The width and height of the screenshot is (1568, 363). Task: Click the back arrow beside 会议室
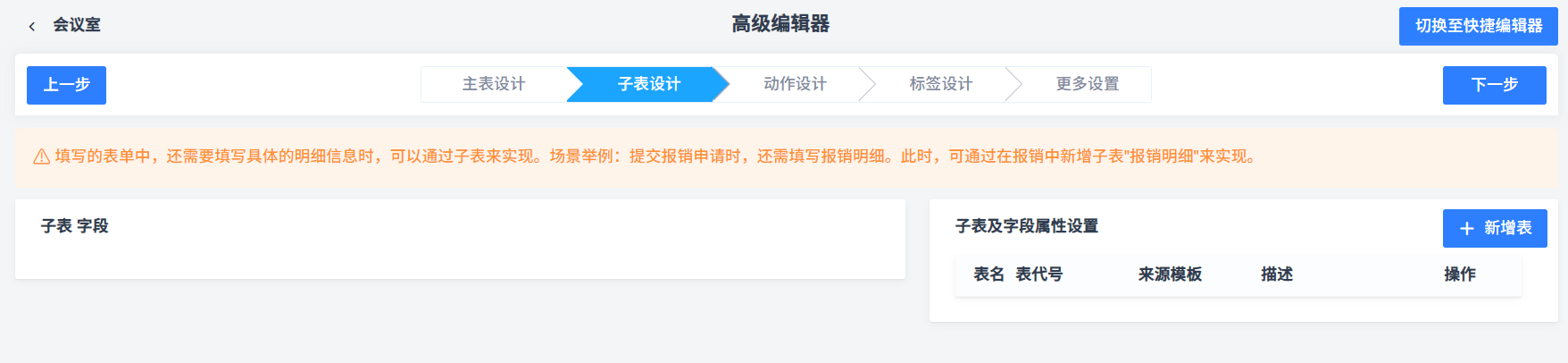tap(32, 26)
